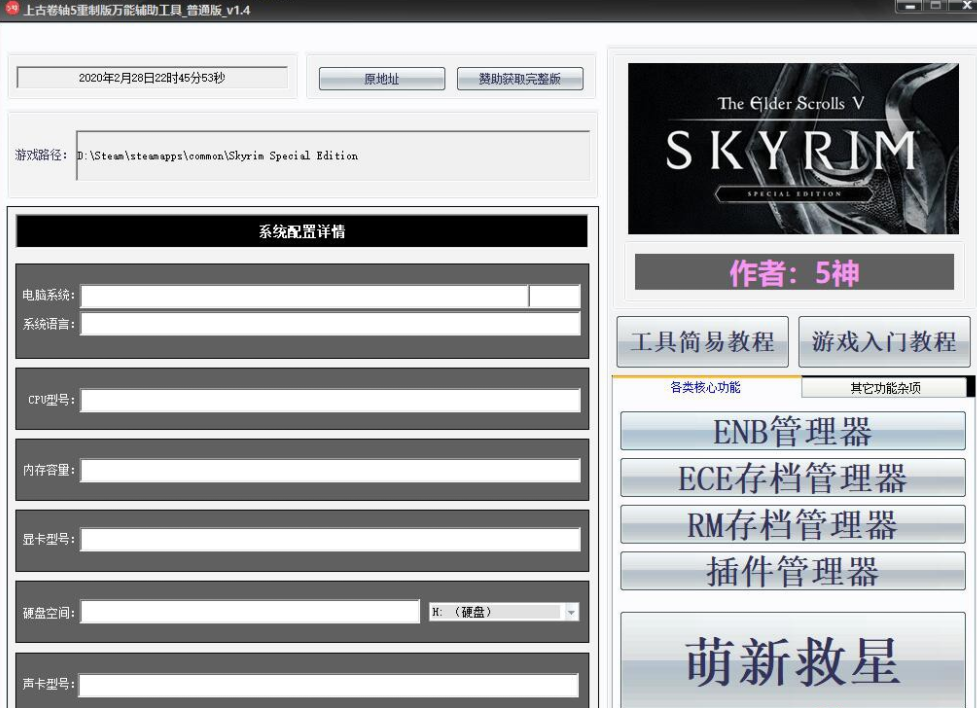Image resolution: width=977 pixels, height=708 pixels.
Task: Click the 硬盘空间 field
Action: [x=250, y=612]
